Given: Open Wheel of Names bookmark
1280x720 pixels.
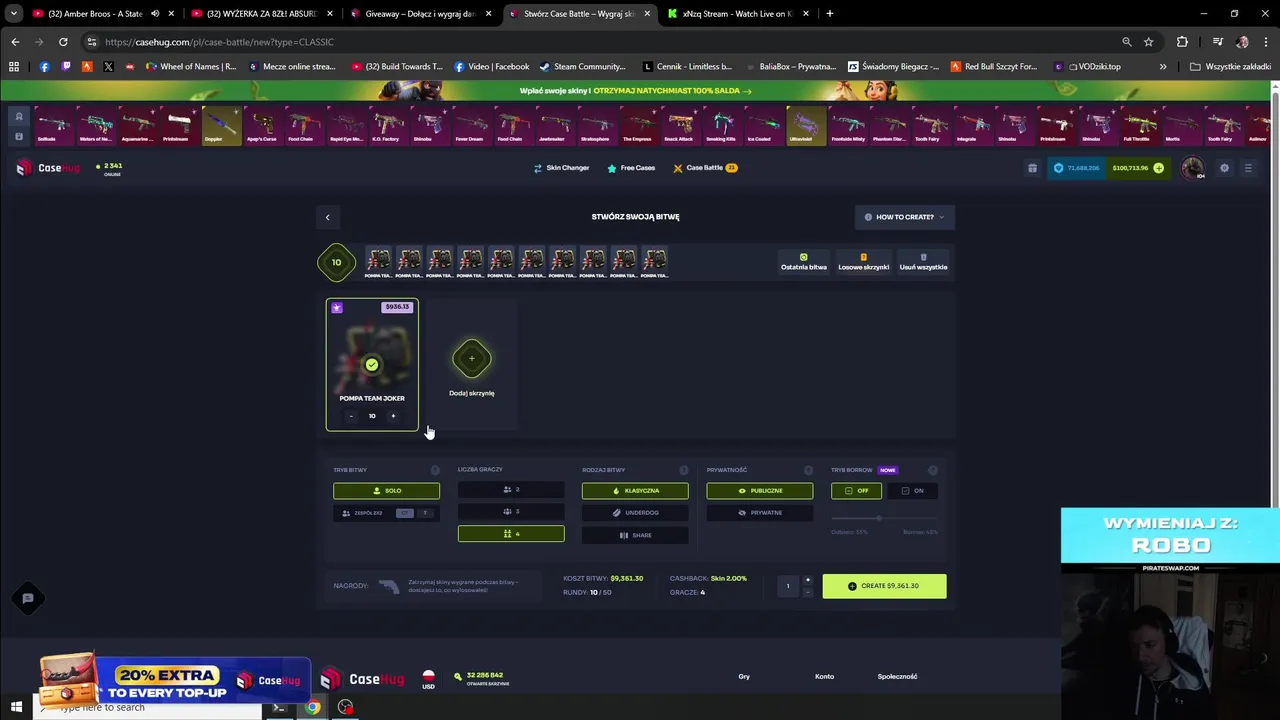Looking at the screenshot, I should tap(191, 67).
